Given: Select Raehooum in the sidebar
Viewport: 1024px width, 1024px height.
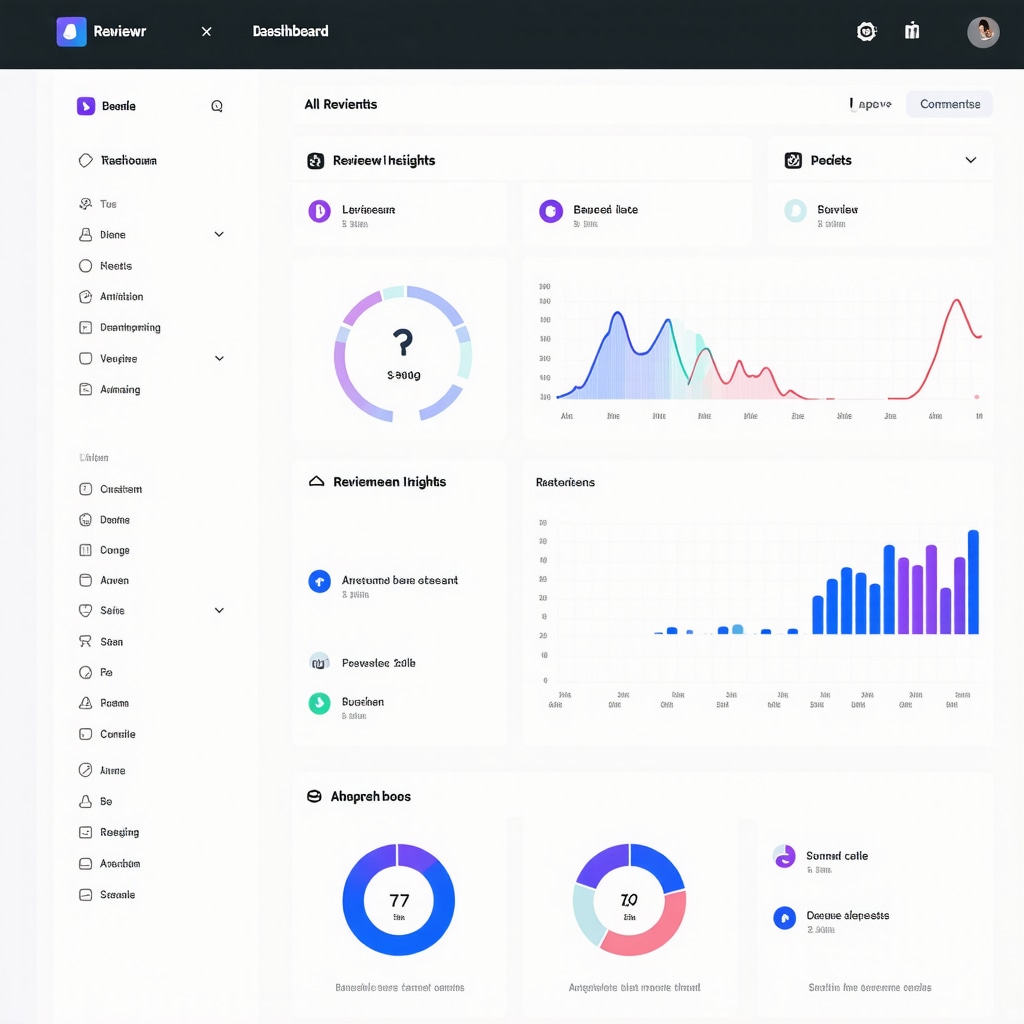Looking at the screenshot, I should point(118,161).
